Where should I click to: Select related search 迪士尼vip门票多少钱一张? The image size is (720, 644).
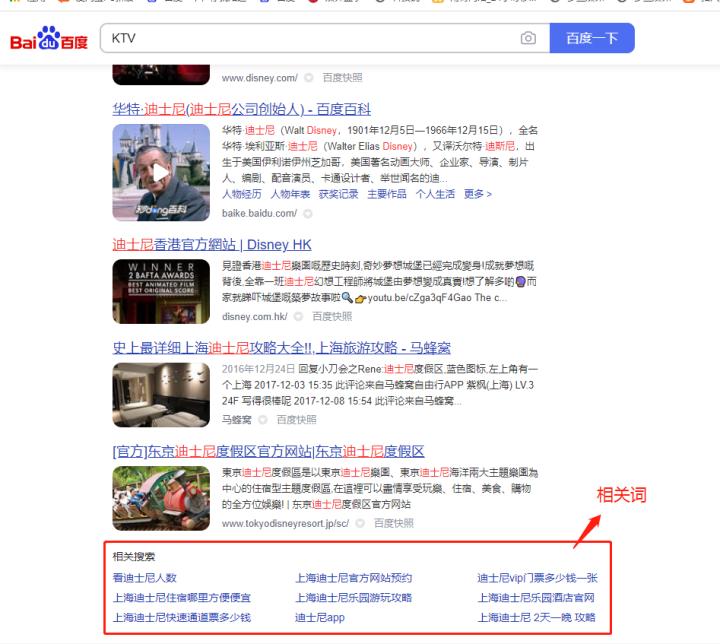point(538,578)
